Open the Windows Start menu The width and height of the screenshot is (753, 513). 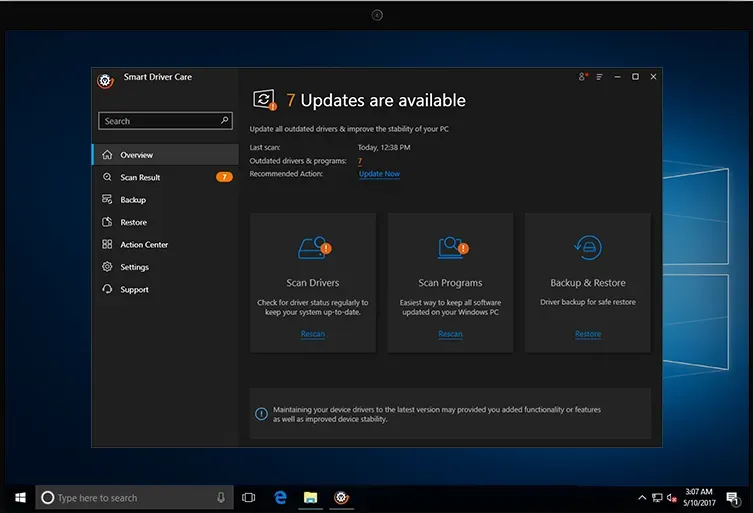[20, 498]
